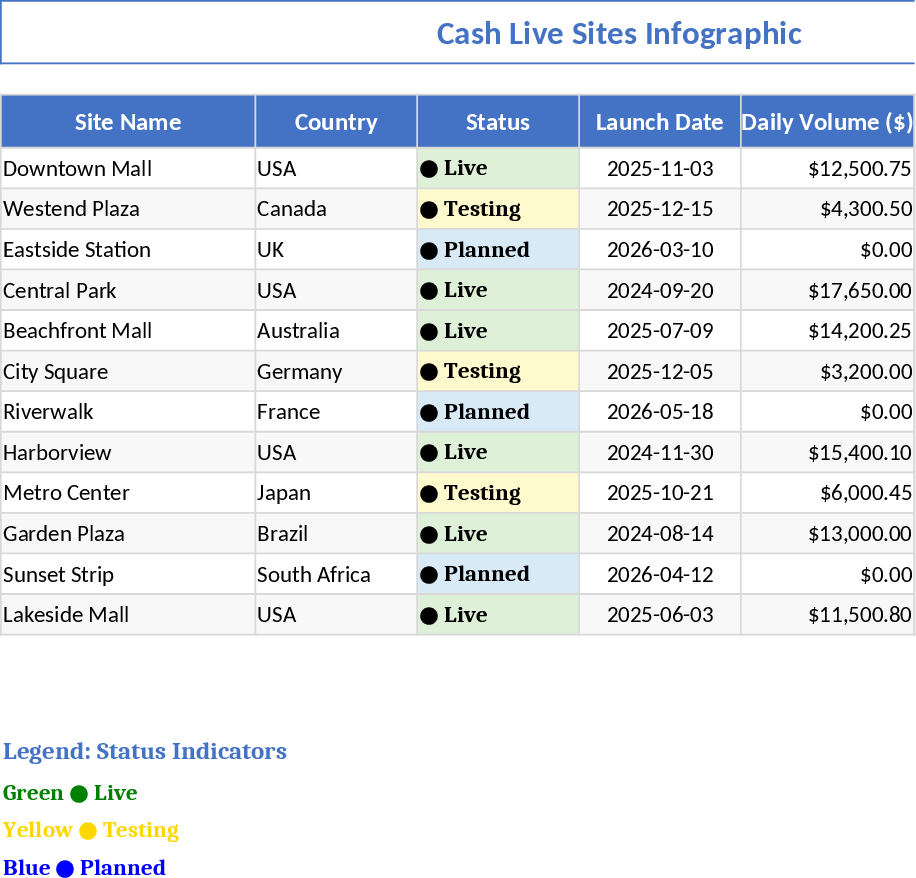Click the Daily Volume ($) header
The image size is (916, 878).
827,122
